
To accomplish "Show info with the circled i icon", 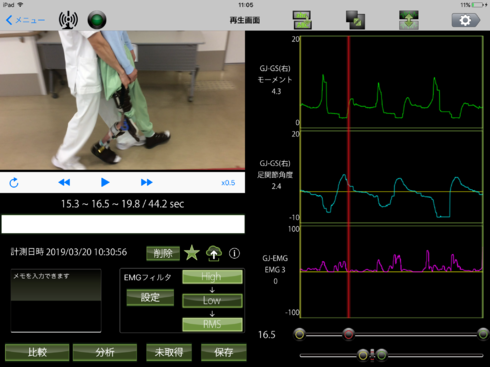I will (234, 253).
